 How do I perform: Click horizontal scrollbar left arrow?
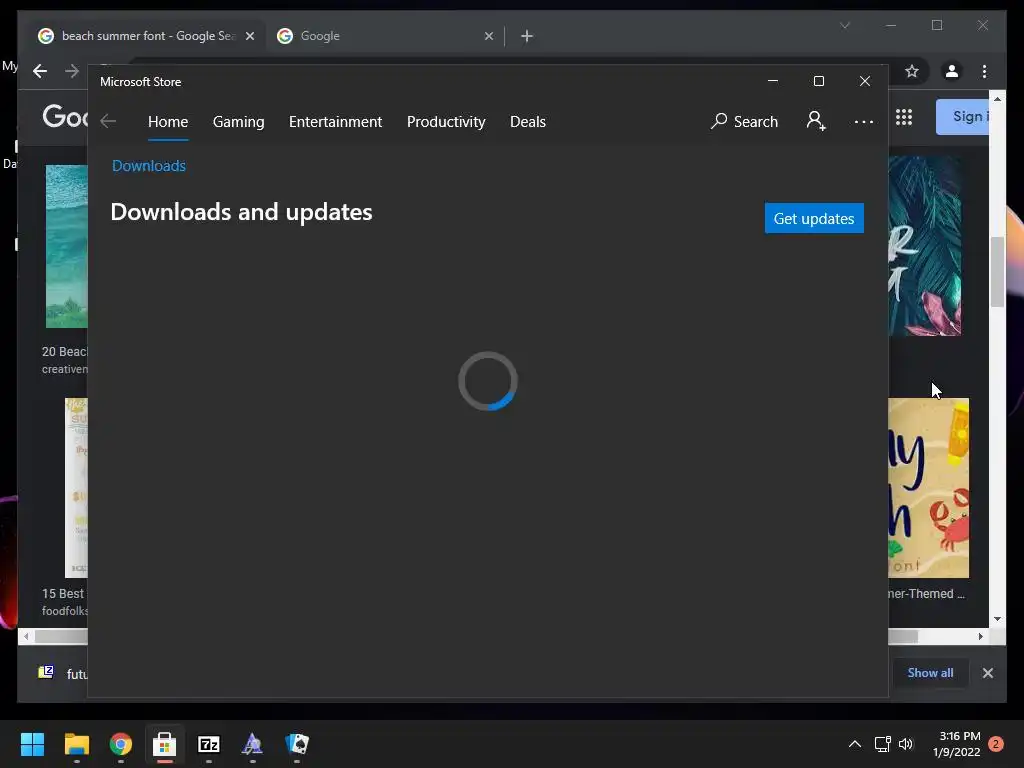pos(26,636)
